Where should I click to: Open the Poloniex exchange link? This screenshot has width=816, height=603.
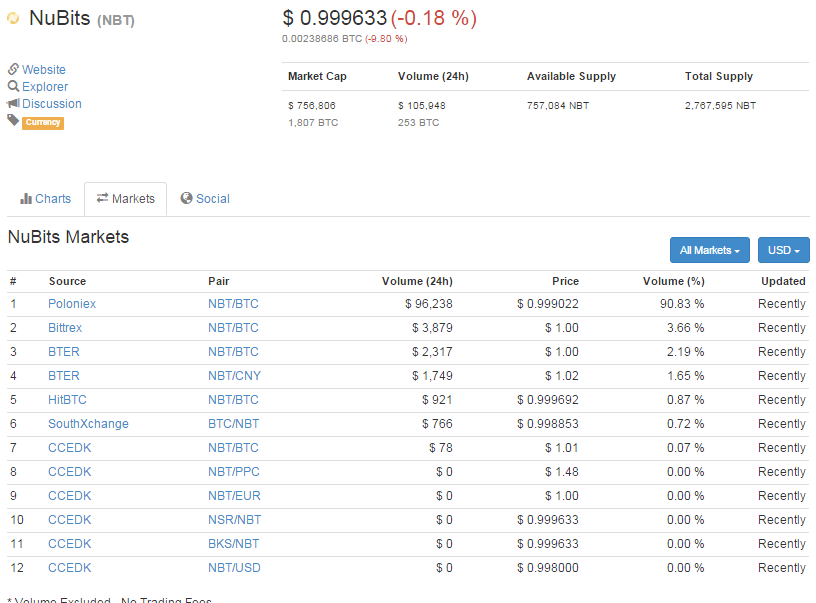(x=72, y=304)
